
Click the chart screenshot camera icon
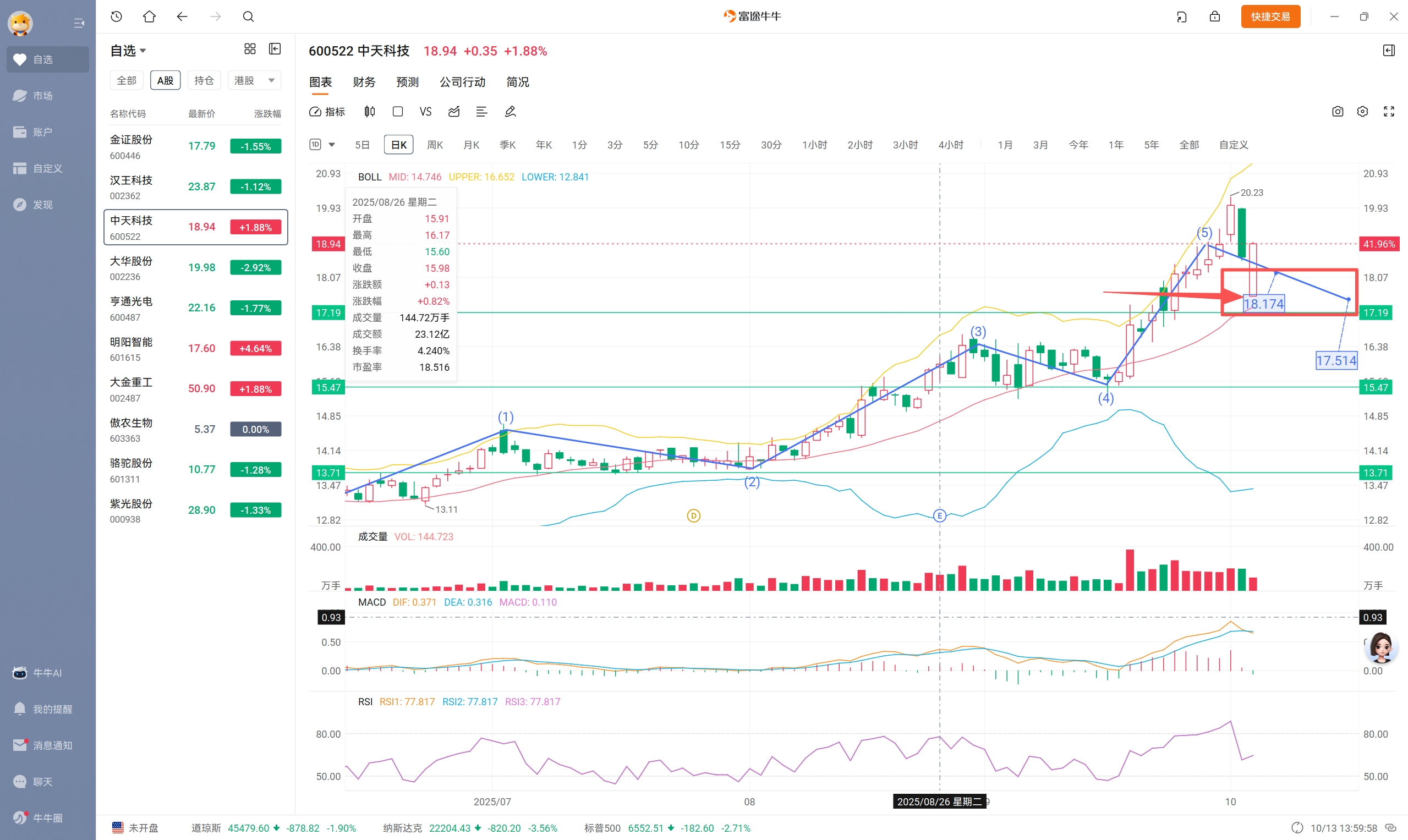pyautogui.click(x=1337, y=112)
